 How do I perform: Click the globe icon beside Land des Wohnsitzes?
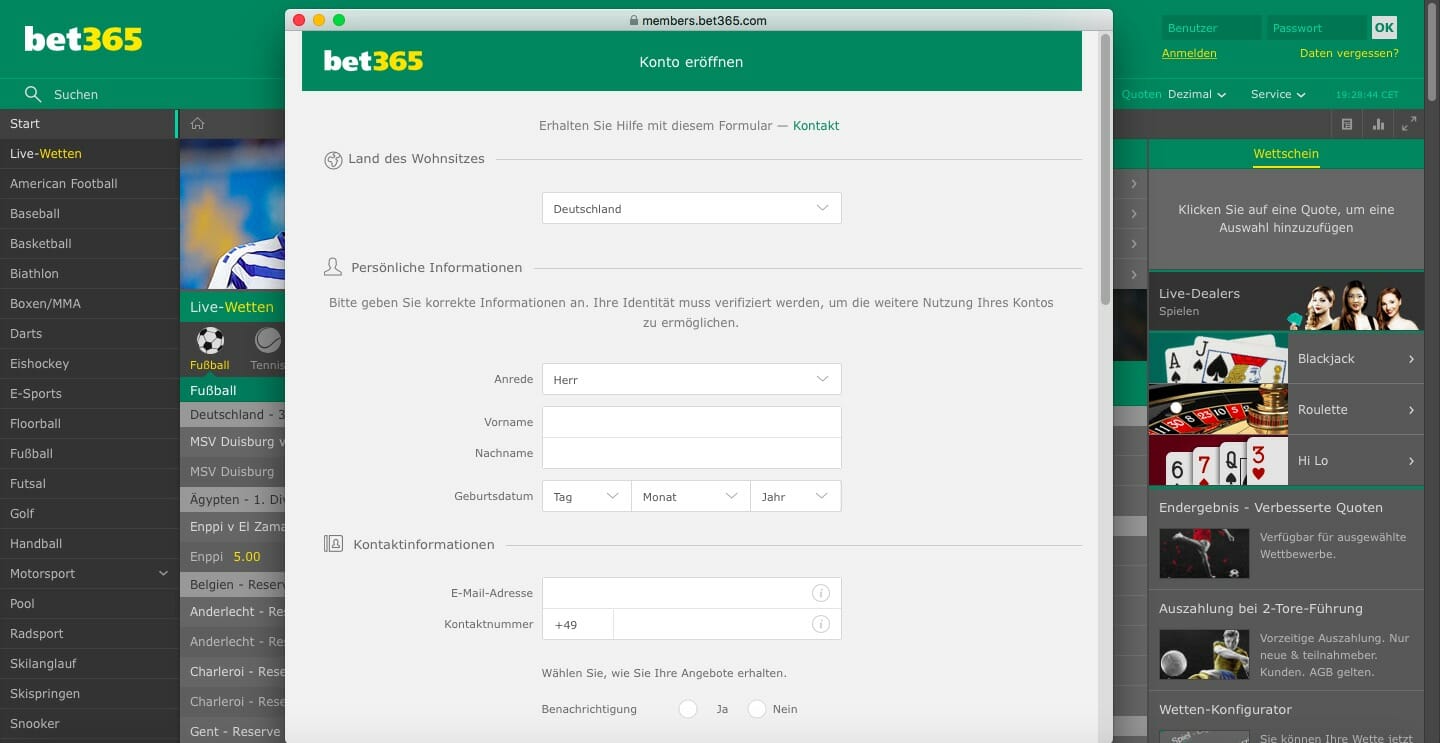coord(333,160)
